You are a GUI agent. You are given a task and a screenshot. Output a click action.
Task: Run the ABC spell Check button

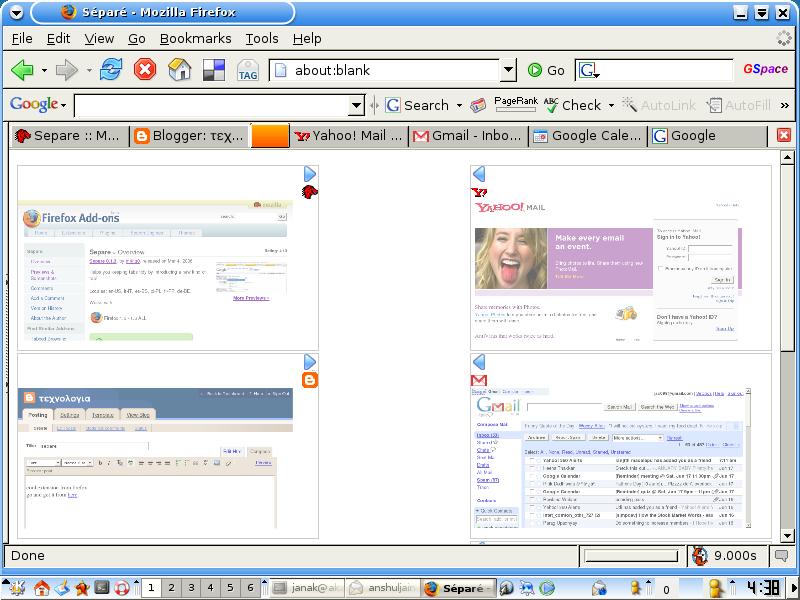(x=572, y=105)
